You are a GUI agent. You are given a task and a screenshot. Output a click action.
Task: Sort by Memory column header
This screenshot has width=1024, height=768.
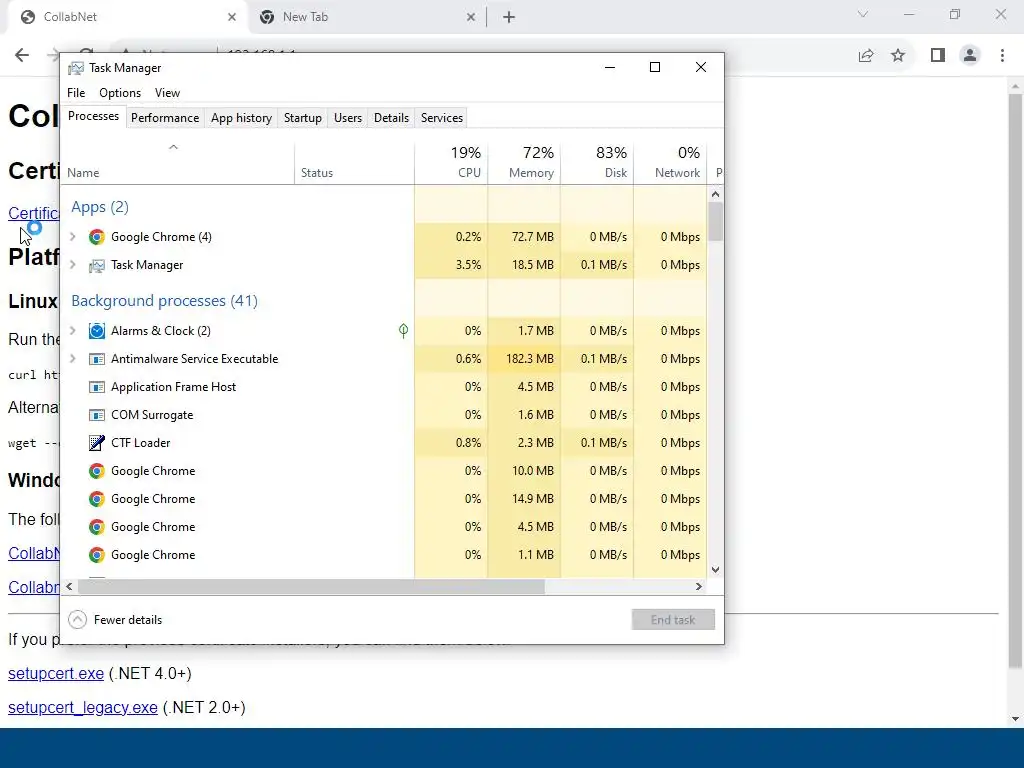tap(524, 163)
